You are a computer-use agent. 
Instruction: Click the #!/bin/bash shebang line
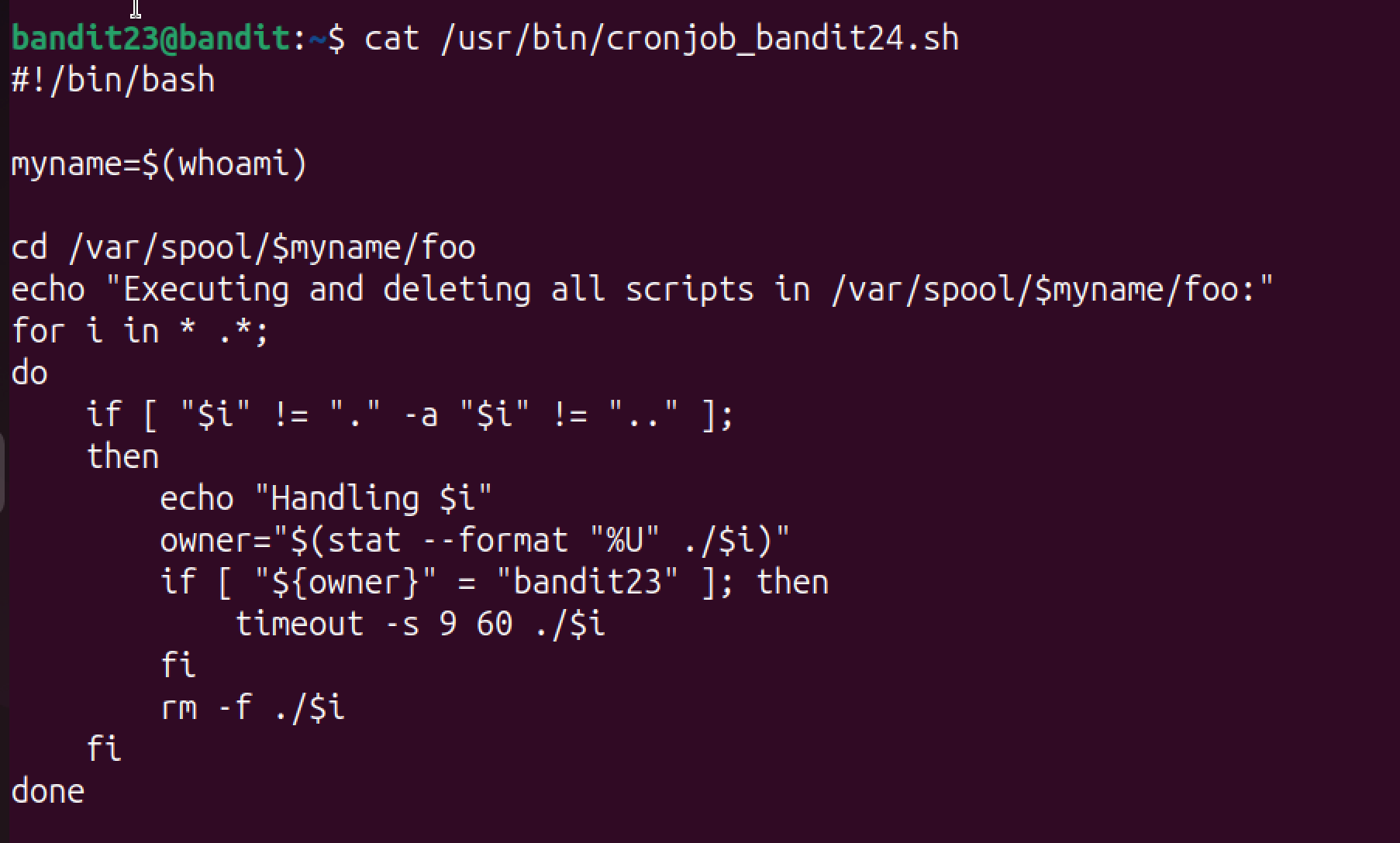113,81
